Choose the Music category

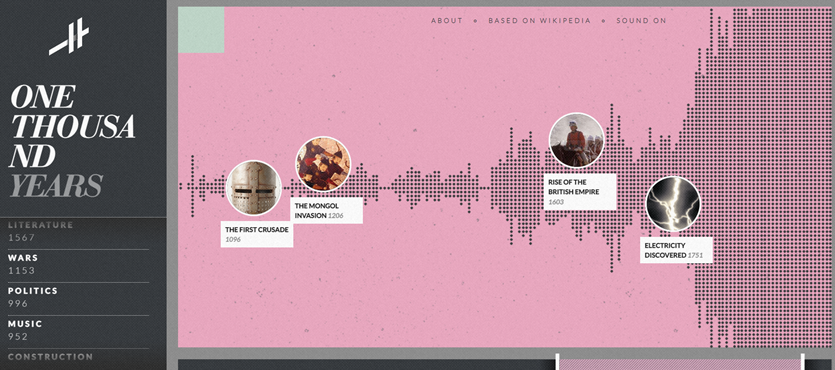[x=78, y=330]
